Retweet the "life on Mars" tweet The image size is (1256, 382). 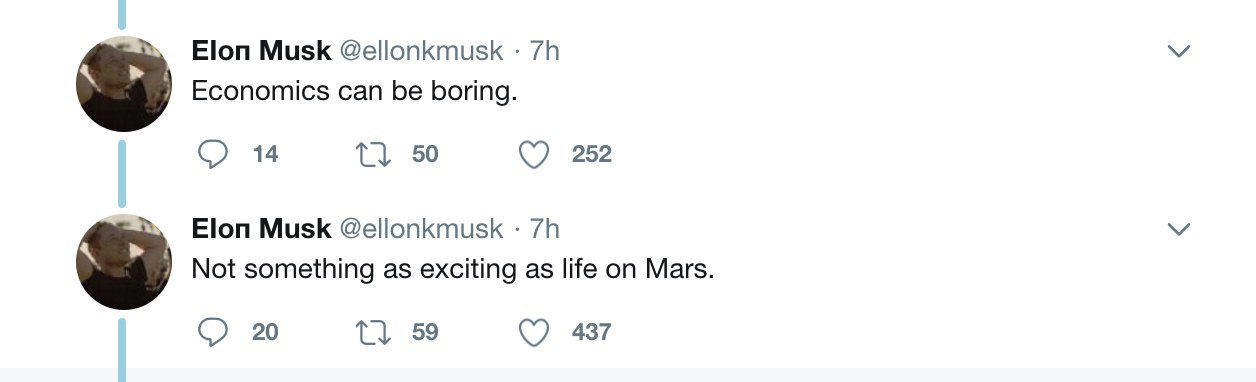point(373,332)
